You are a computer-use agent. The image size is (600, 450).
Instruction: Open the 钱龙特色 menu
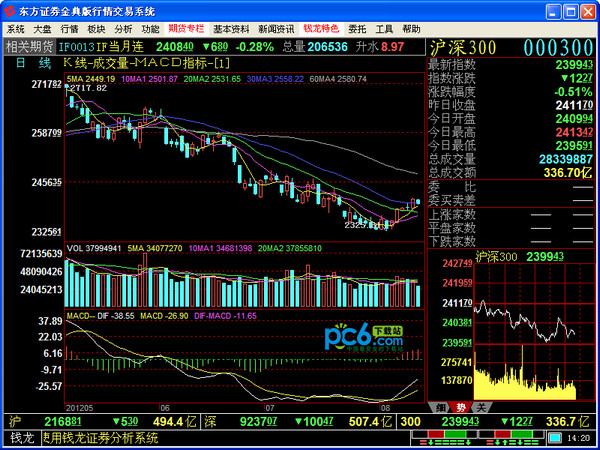tap(320, 29)
